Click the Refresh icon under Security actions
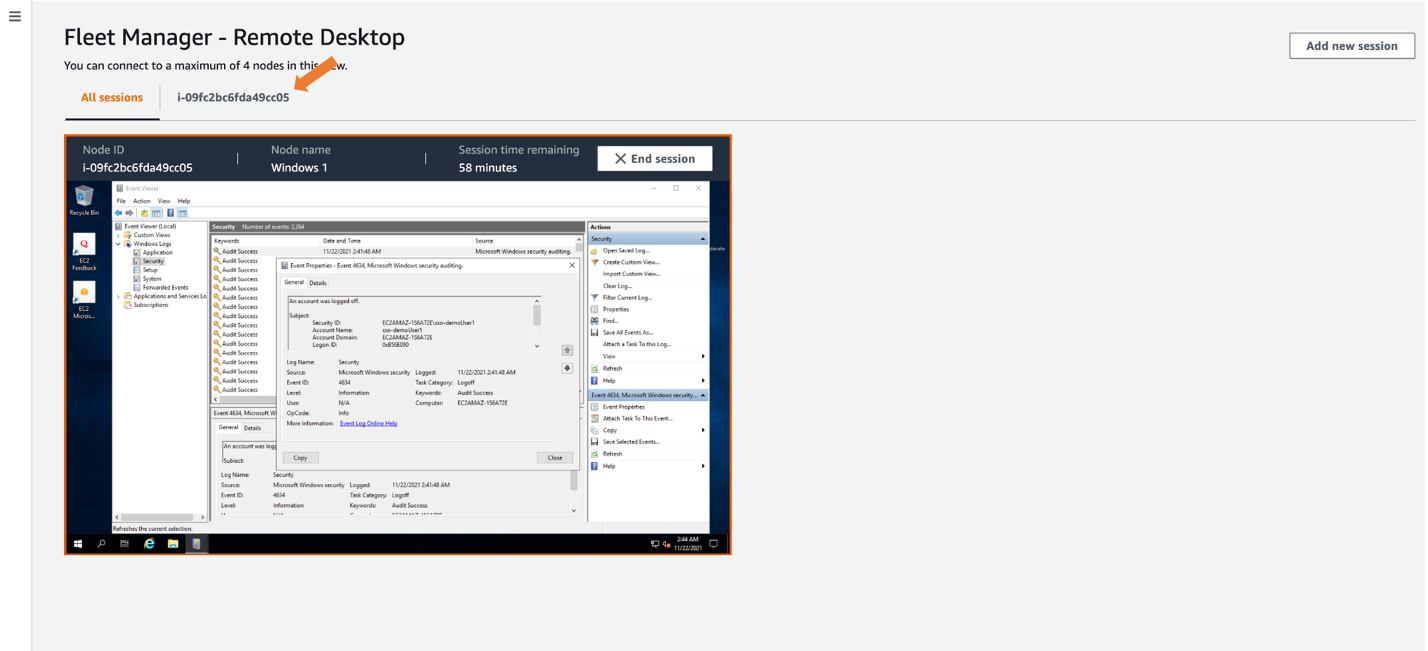 tap(594, 368)
